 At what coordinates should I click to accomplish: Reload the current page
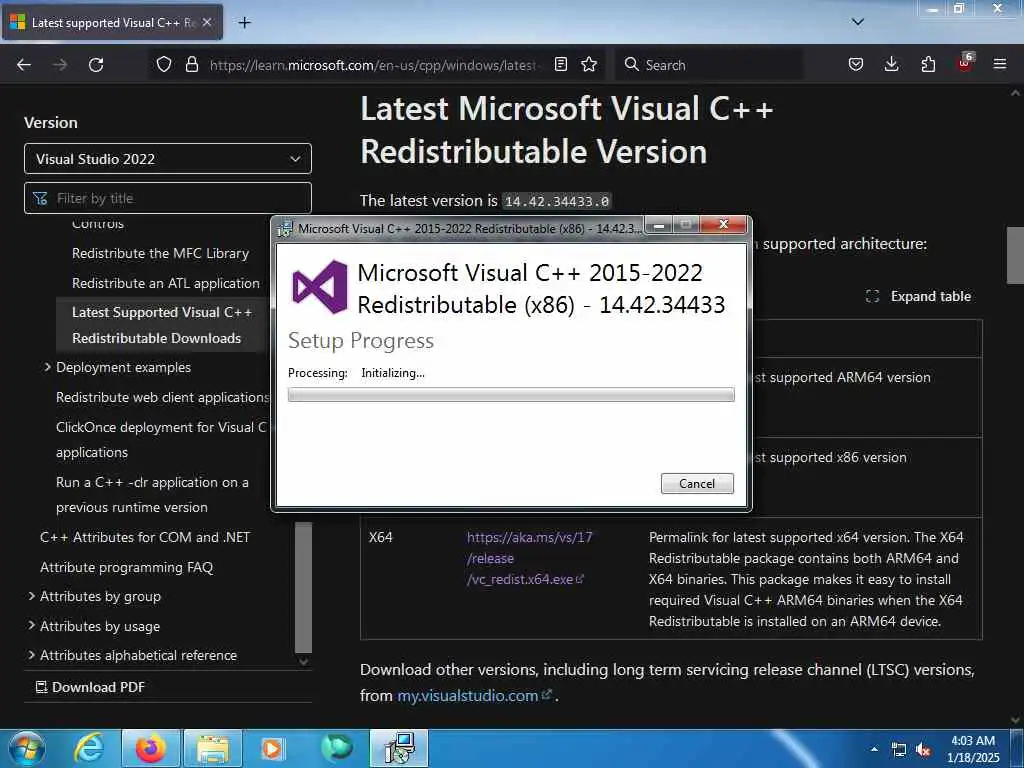click(96, 65)
